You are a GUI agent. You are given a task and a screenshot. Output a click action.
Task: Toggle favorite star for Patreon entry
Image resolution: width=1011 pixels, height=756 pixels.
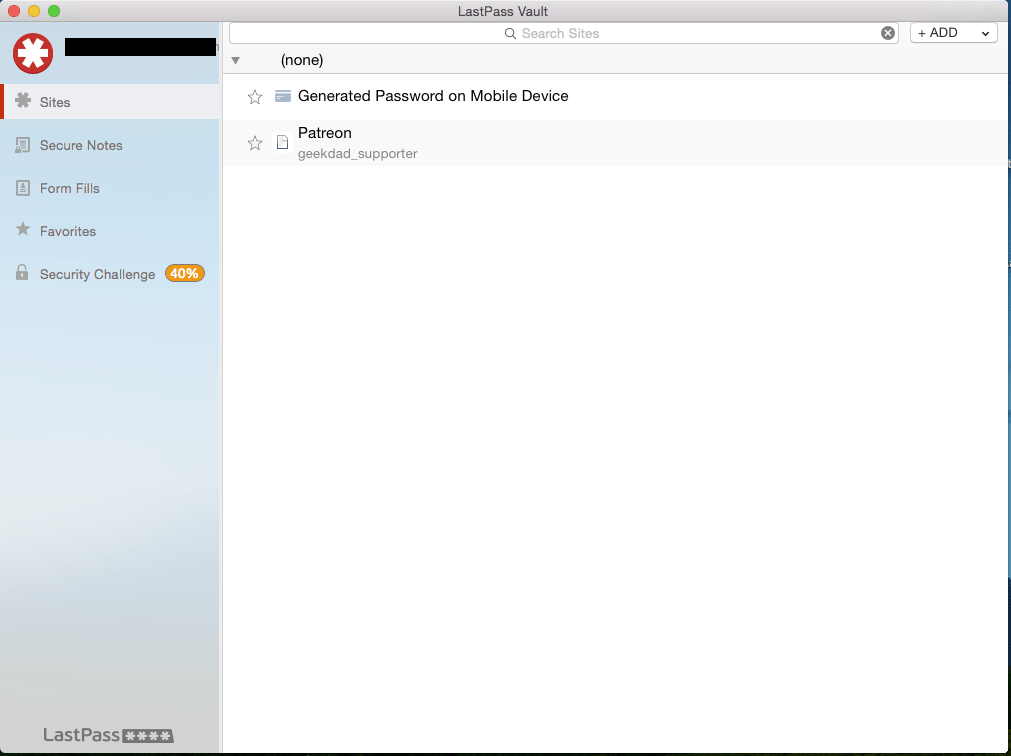click(255, 143)
